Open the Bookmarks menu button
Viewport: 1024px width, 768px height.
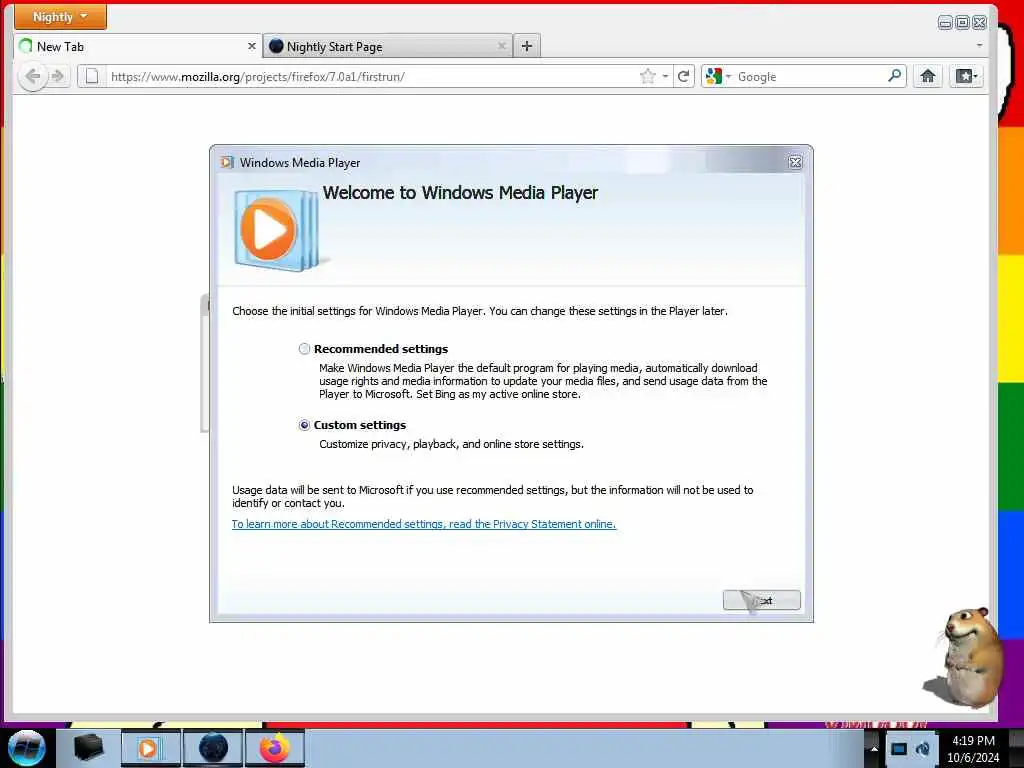[966, 76]
